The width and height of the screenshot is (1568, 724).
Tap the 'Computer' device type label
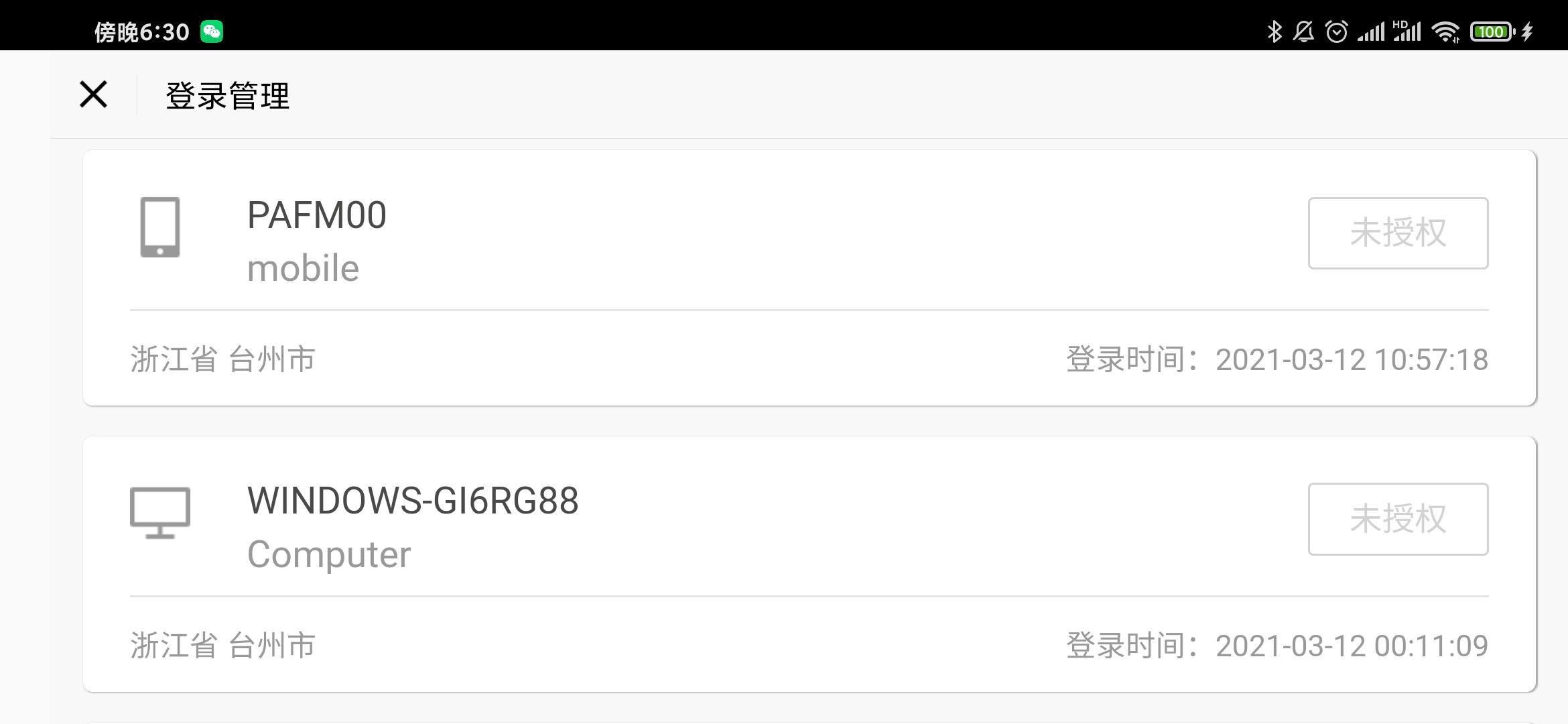[x=329, y=555]
